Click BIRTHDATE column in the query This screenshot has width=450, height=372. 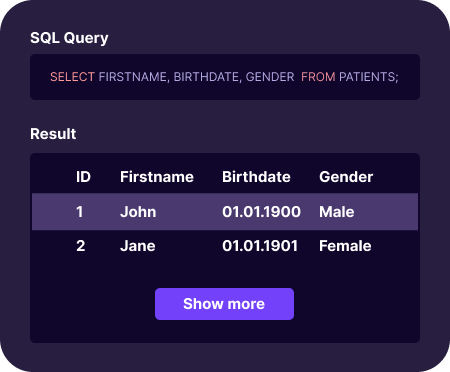click(x=207, y=77)
